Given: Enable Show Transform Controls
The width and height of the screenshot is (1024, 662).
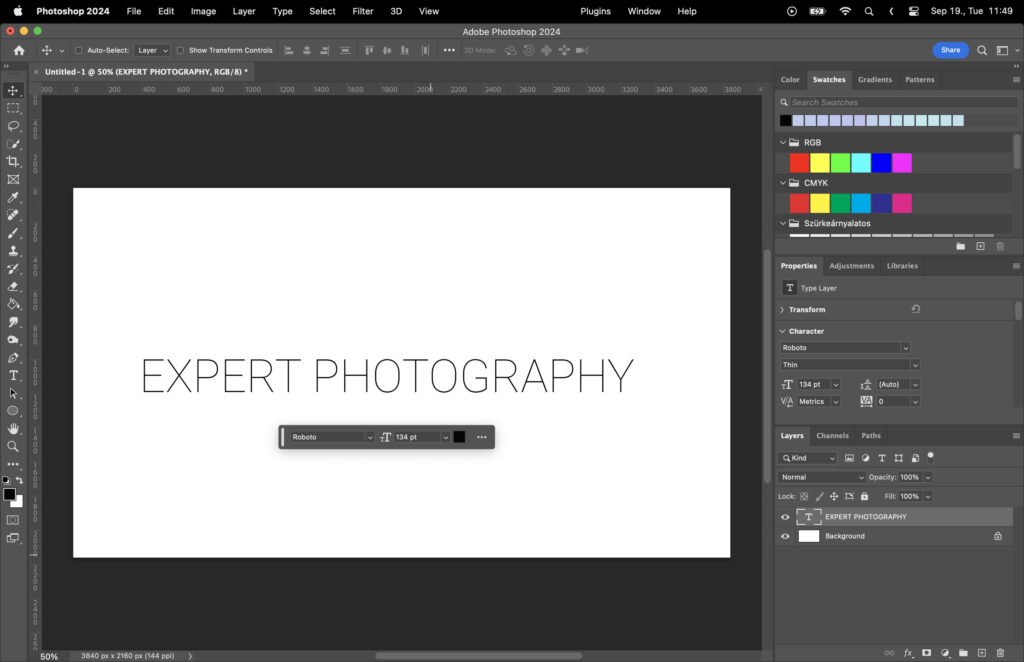Looking at the screenshot, I should click(x=178, y=50).
